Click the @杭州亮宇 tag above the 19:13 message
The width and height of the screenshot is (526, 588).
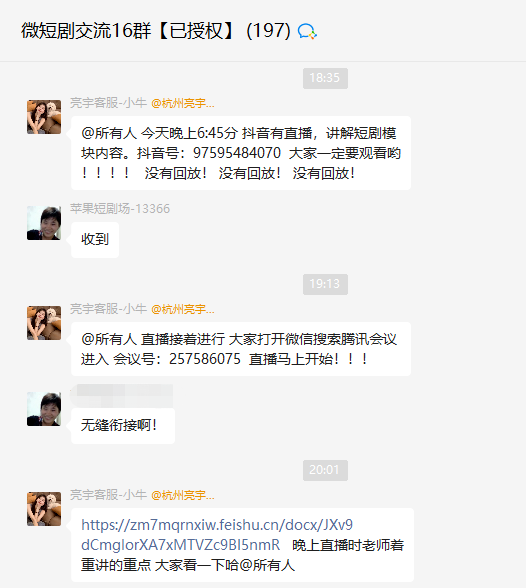[183, 309]
